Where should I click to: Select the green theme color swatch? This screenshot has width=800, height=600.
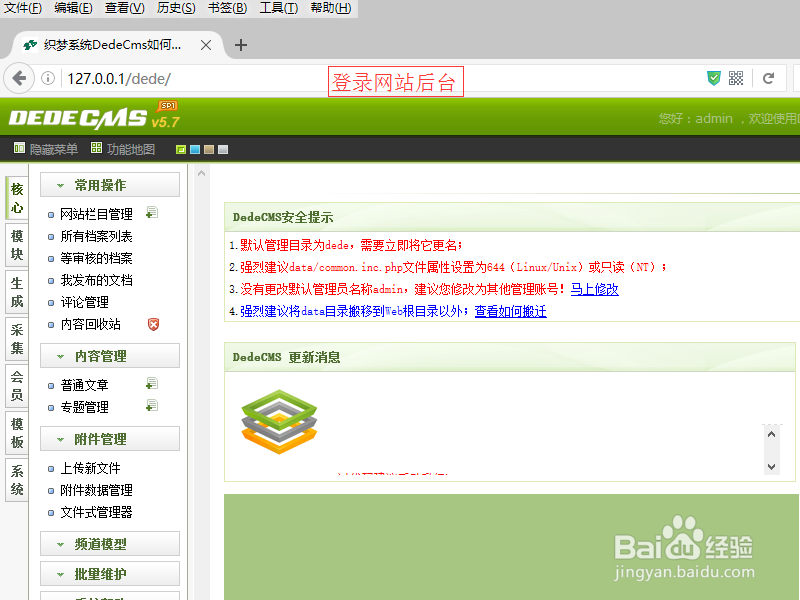[181, 149]
